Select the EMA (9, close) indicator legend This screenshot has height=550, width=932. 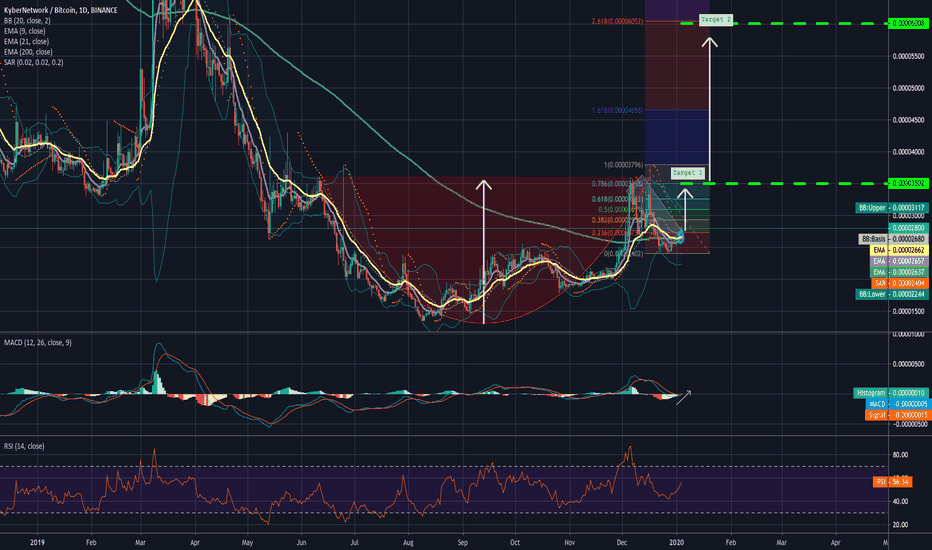(24, 31)
